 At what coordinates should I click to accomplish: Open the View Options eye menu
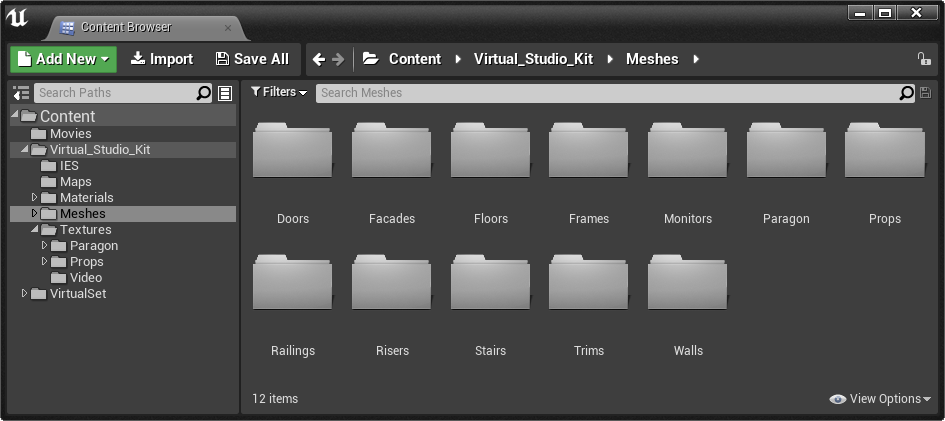tap(880, 399)
